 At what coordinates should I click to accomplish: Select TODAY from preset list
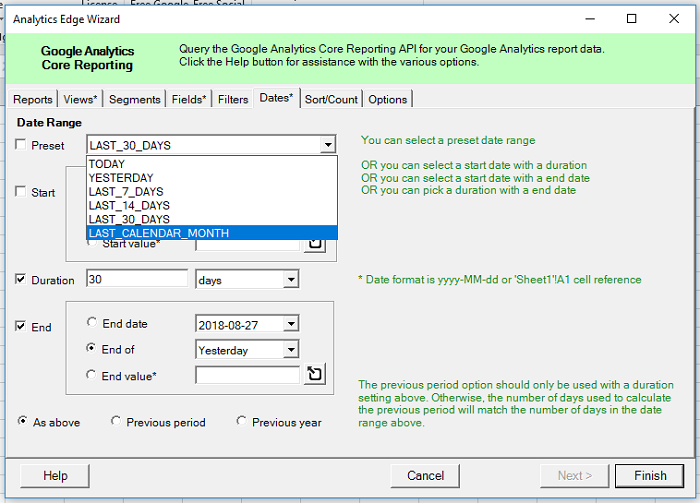[x=212, y=164]
